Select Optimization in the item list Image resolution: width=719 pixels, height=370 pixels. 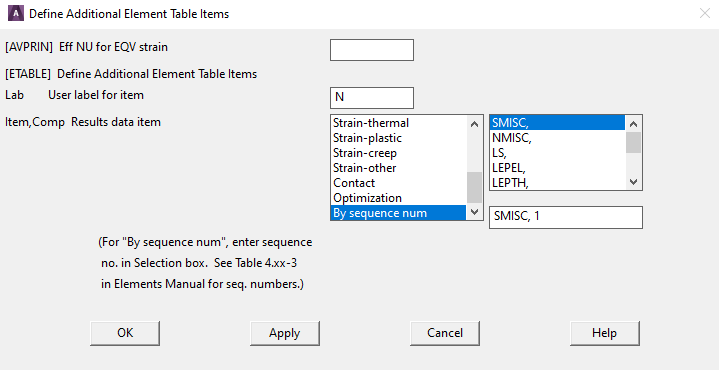pyautogui.click(x=398, y=198)
